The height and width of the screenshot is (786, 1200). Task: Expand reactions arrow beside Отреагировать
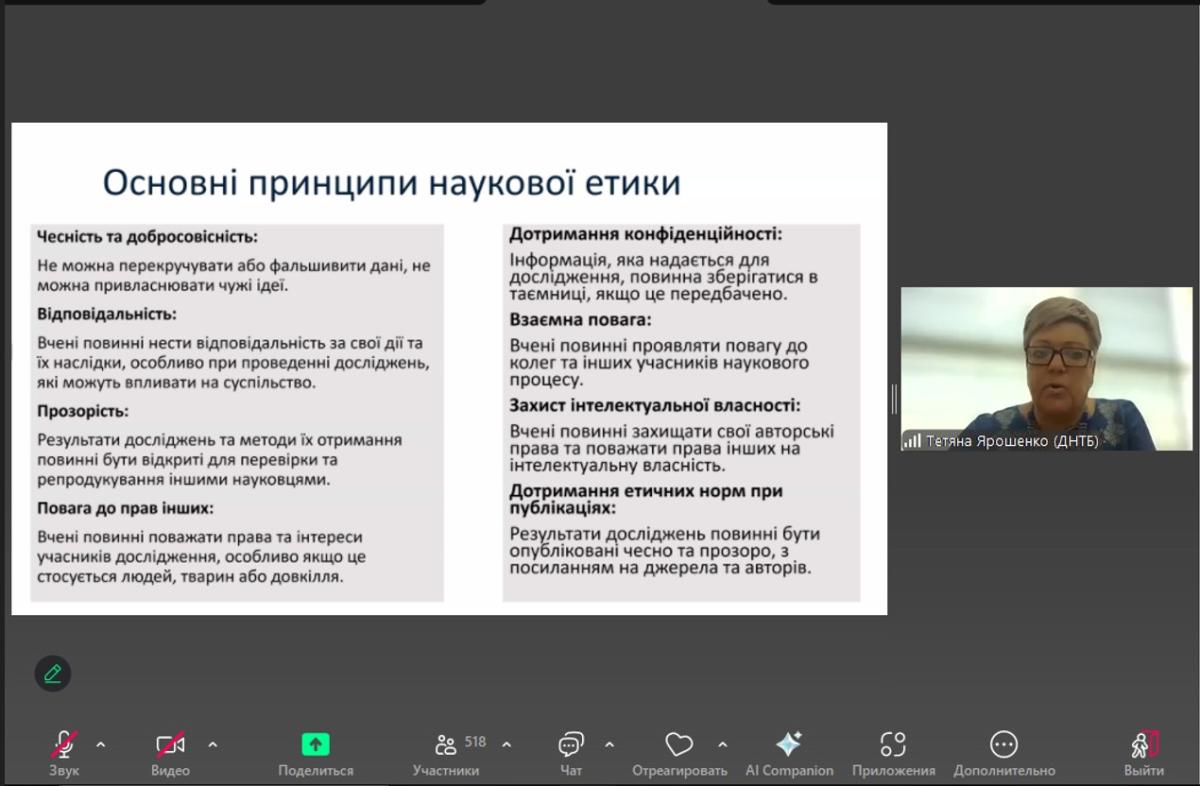(x=723, y=745)
